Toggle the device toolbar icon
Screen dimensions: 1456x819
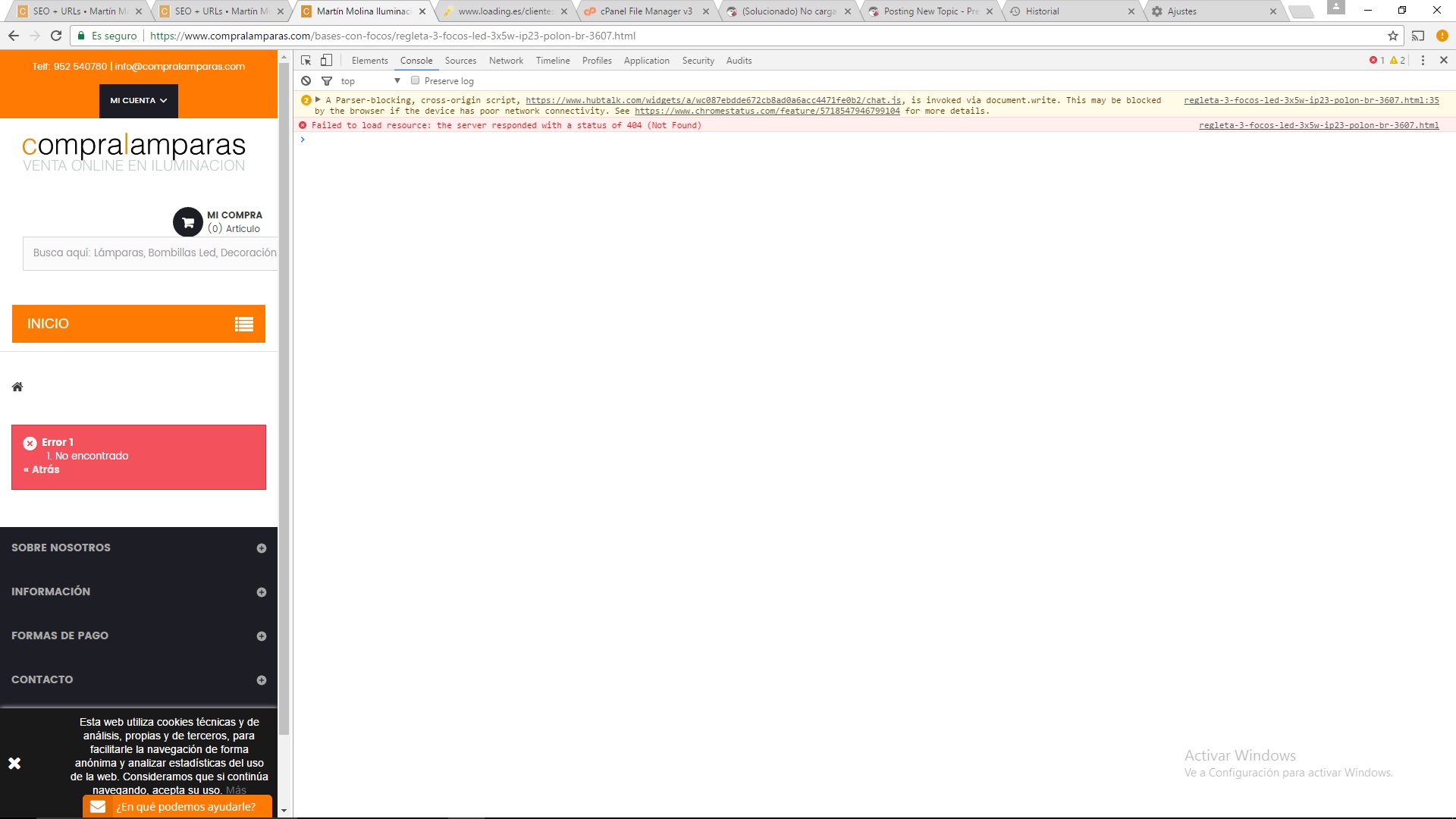point(326,61)
